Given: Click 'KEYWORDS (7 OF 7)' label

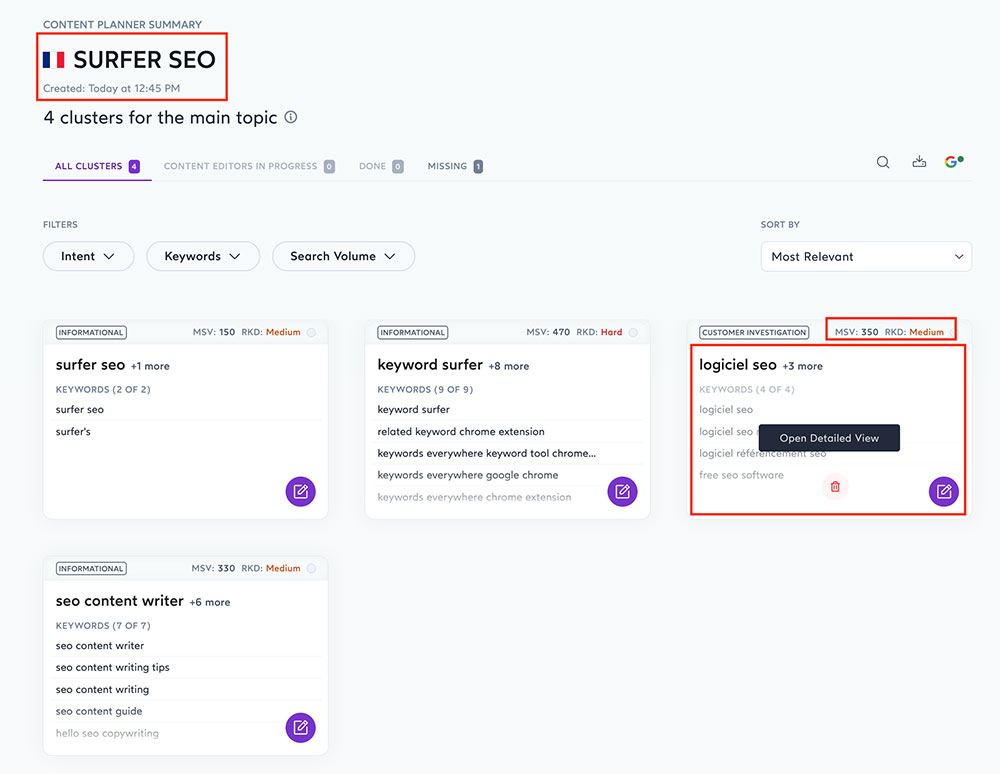Looking at the screenshot, I should click(103, 625).
